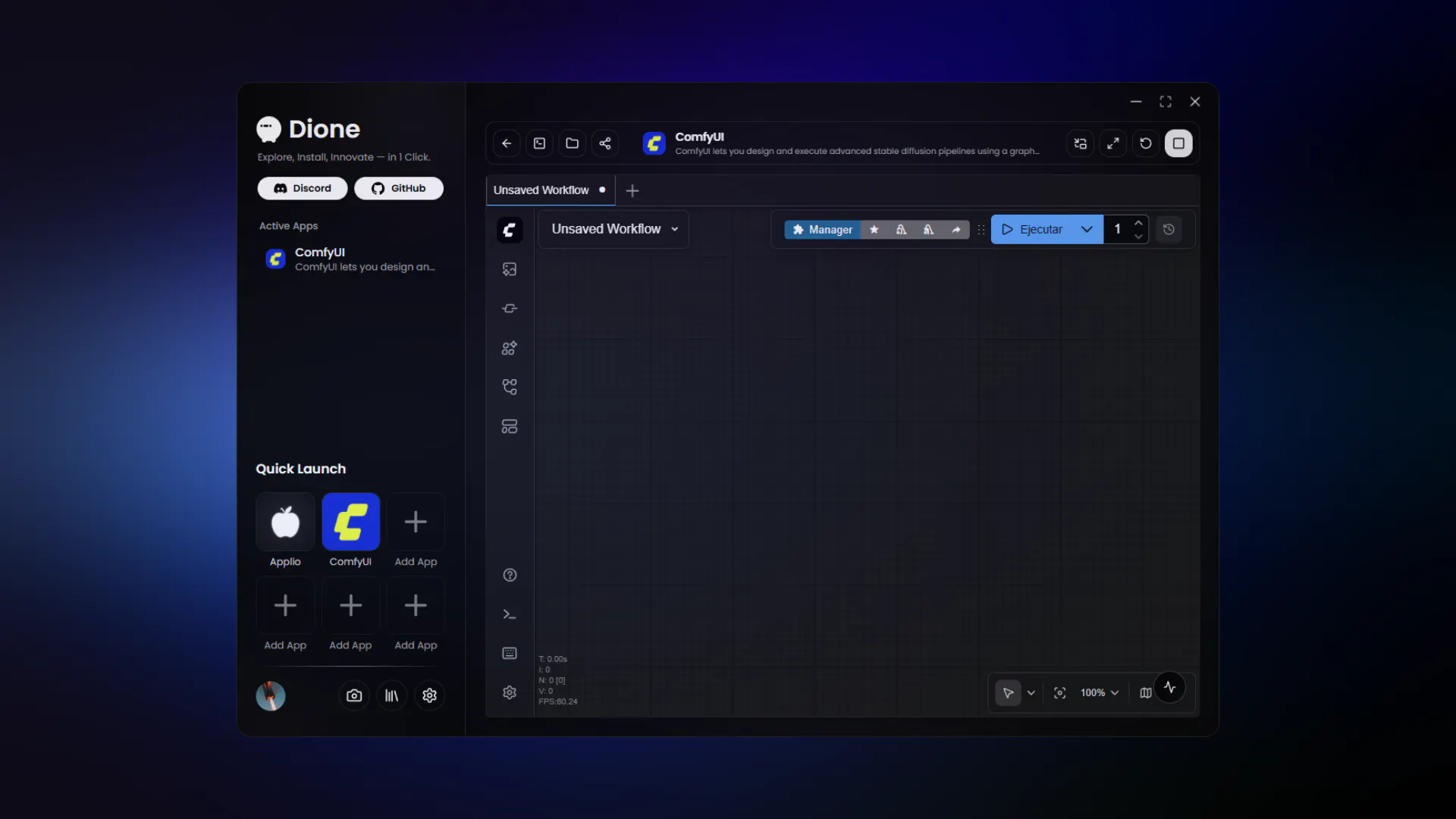The width and height of the screenshot is (1456, 819).
Task: Open the queue history clock icon
Action: (1169, 230)
